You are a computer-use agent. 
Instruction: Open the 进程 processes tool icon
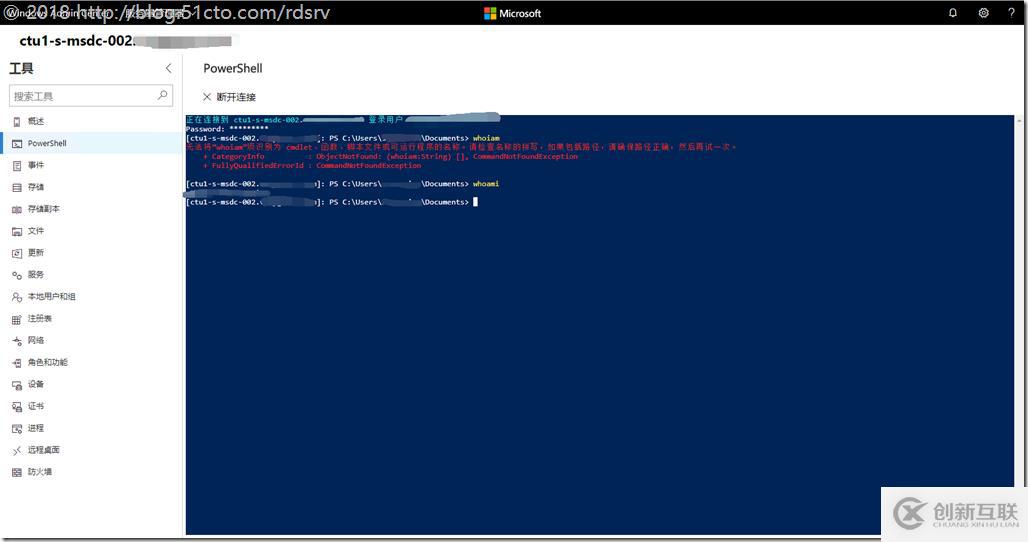[17, 429]
